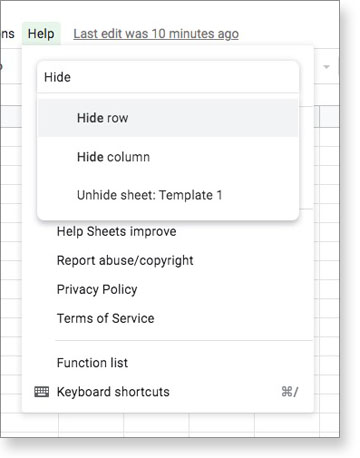This screenshot has width=360, height=458.
Task: Click the spreadsheet cell right of Privacy Policy
Action: [329, 289]
